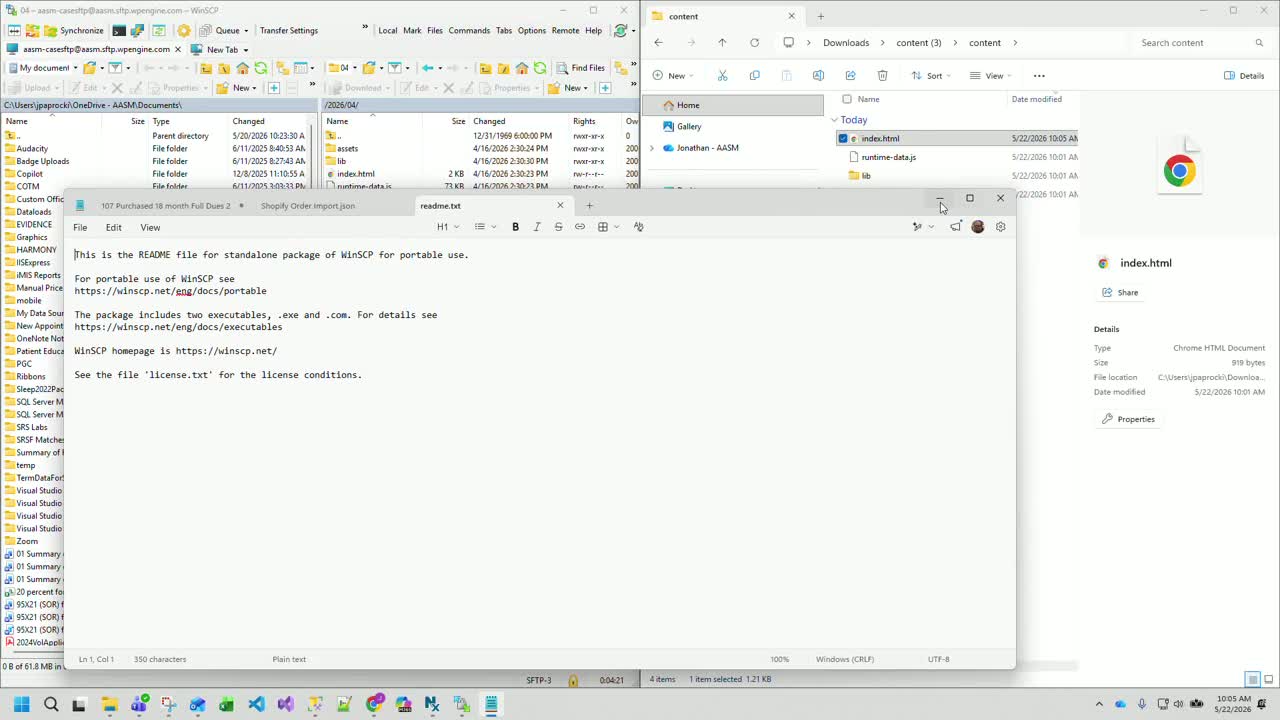Image resolution: width=1280 pixels, height=720 pixels.
Task: Go up one folder in File Explorer
Action: tap(722, 43)
